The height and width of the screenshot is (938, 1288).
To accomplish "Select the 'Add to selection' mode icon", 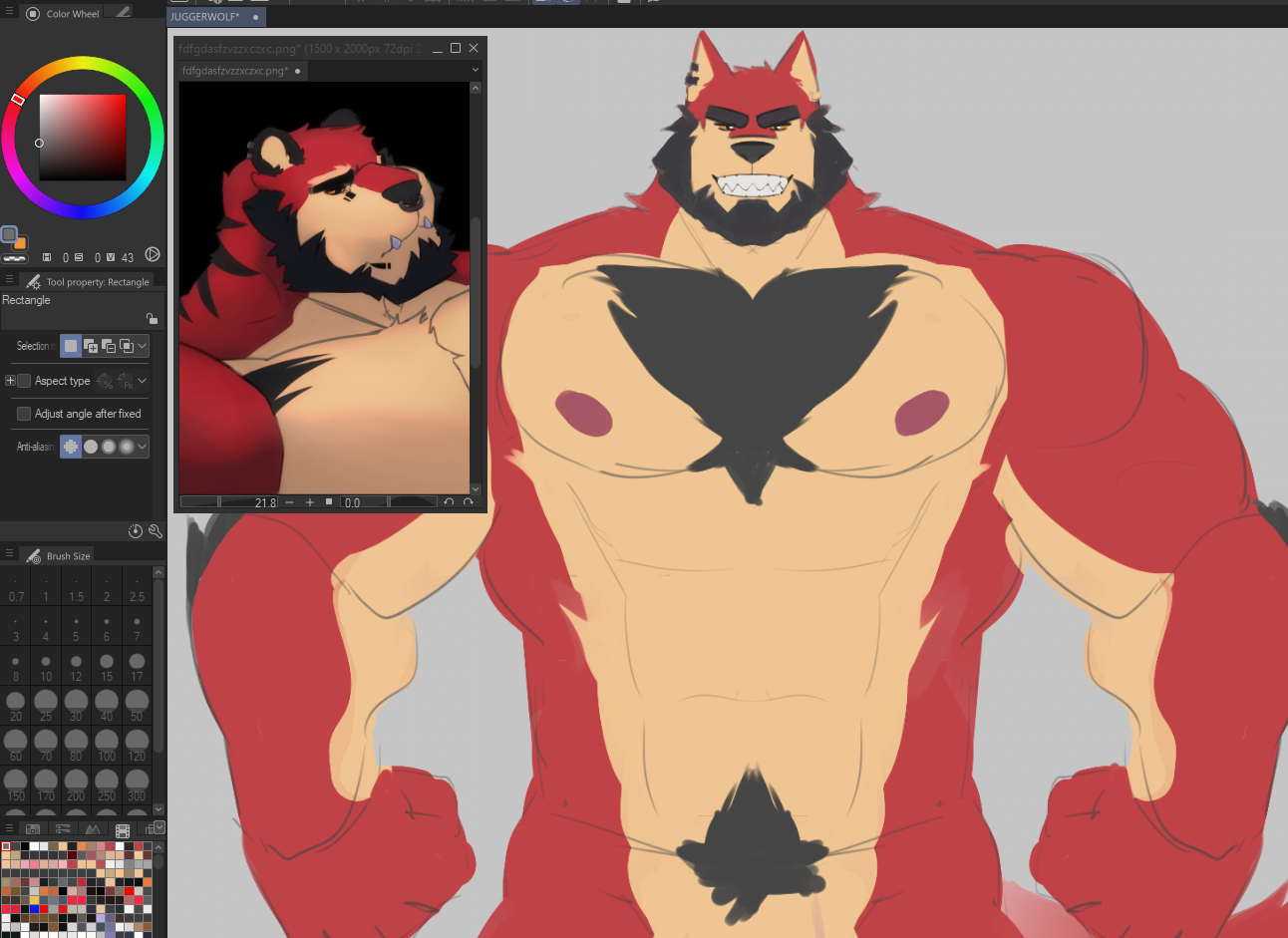I will click(91, 346).
